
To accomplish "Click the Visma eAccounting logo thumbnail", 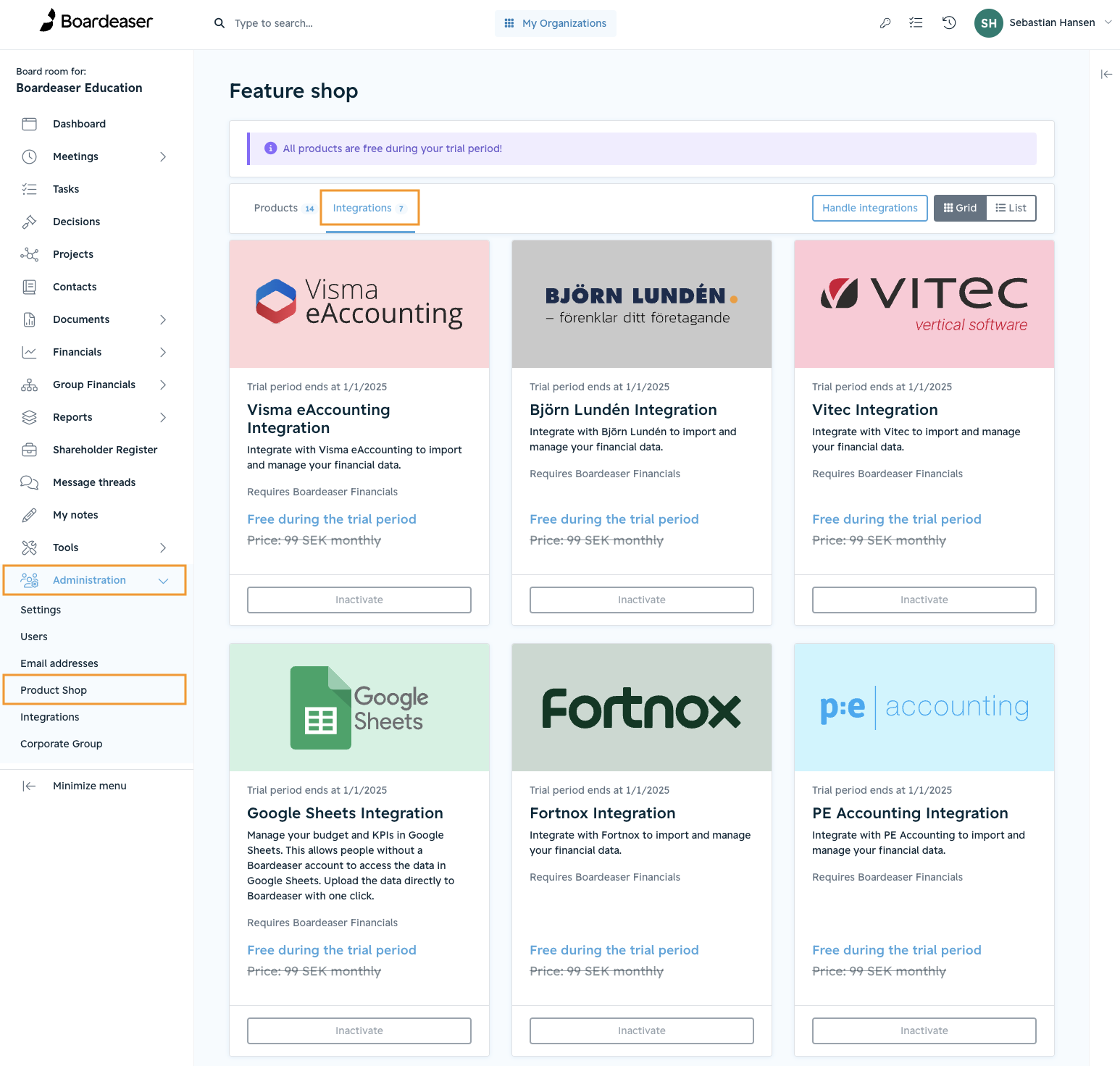I will coord(359,304).
